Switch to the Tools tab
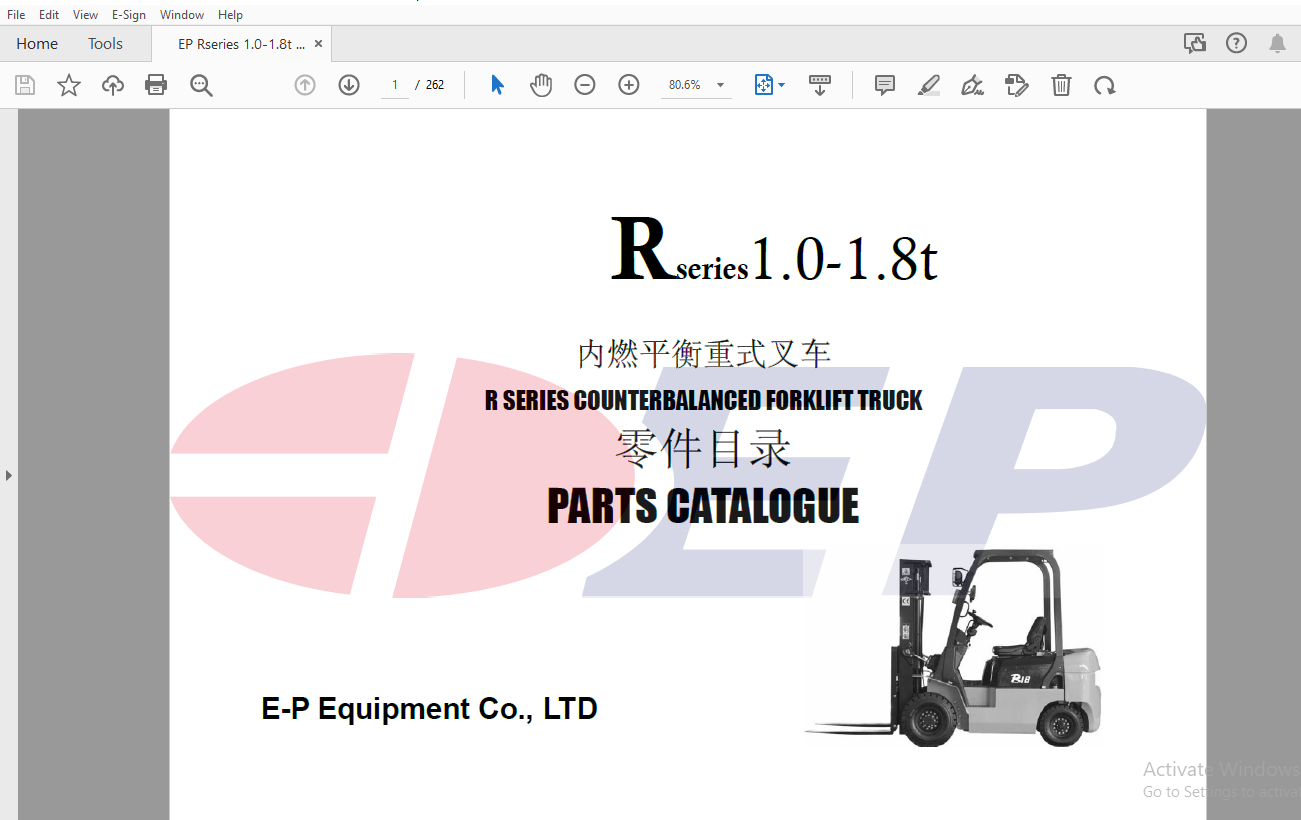The height and width of the screenshot is (820, 1301). point(105,44)
